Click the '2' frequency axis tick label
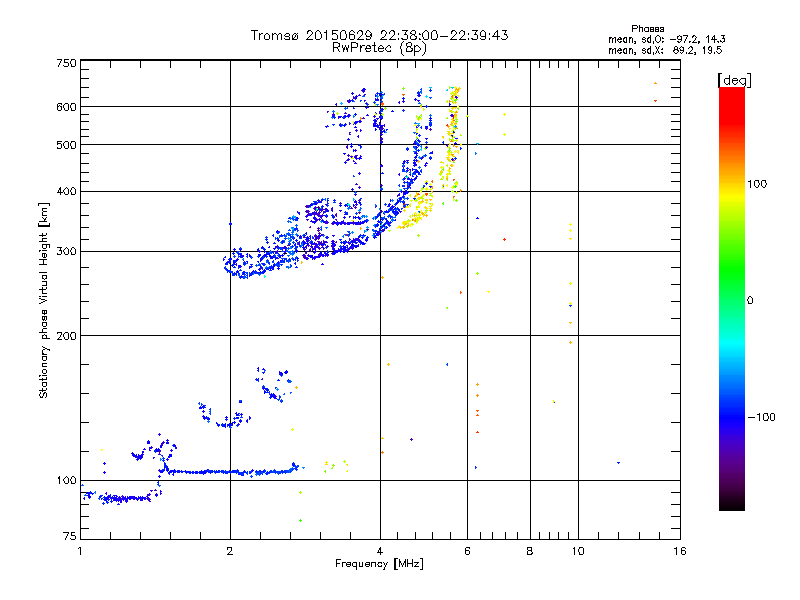The image size is (800, 600). (230, 551)
